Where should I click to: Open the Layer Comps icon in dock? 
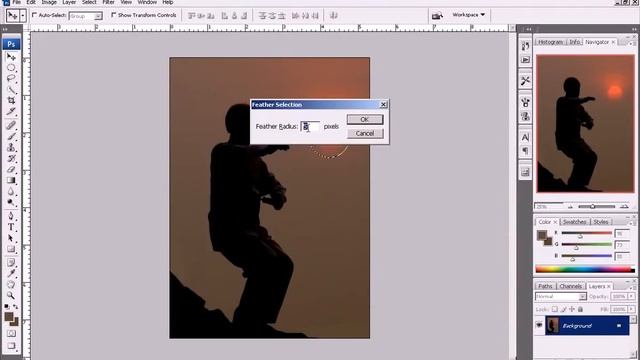(525, 172)
